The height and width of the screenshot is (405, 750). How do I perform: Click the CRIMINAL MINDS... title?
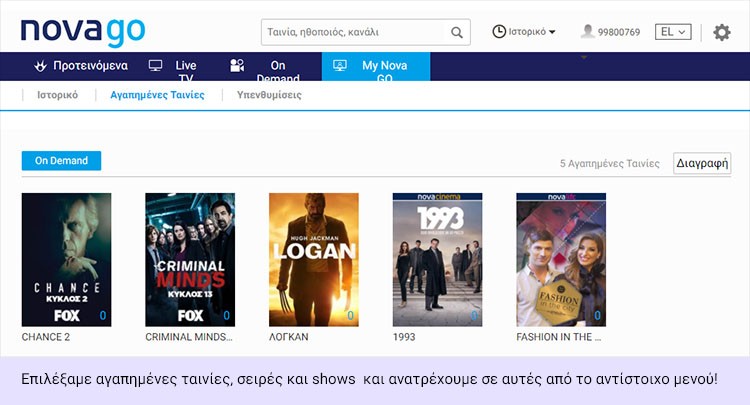pos(189,337)
